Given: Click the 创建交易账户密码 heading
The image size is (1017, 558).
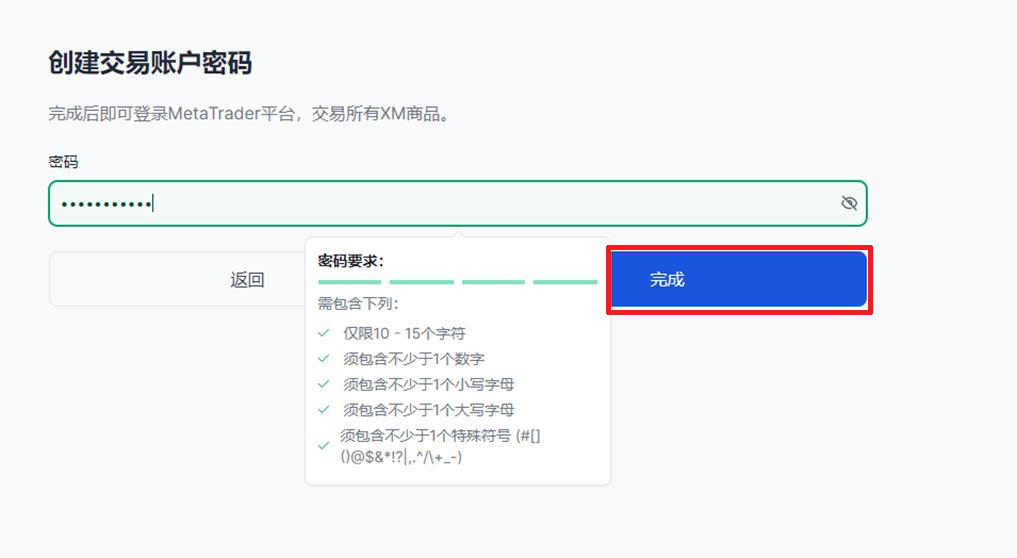Looking at the screenshot, I should pos(150,64).
